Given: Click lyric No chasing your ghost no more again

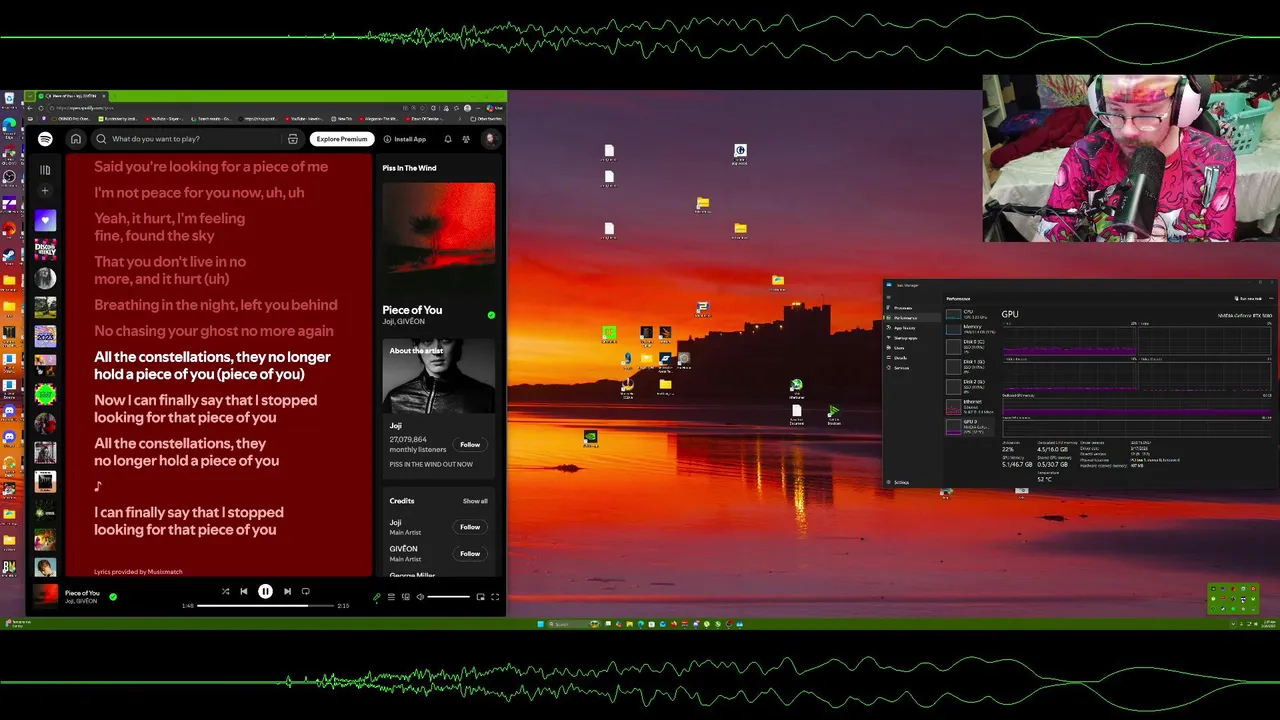Looking at the screenshot, I should (x=214, y=331).
